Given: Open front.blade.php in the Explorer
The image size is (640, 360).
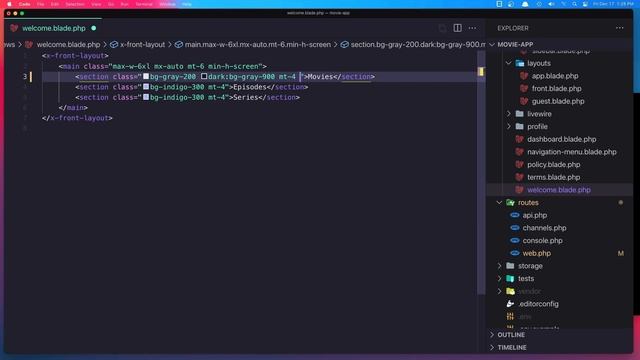Looking at the screenshot, I should (556, 89).
